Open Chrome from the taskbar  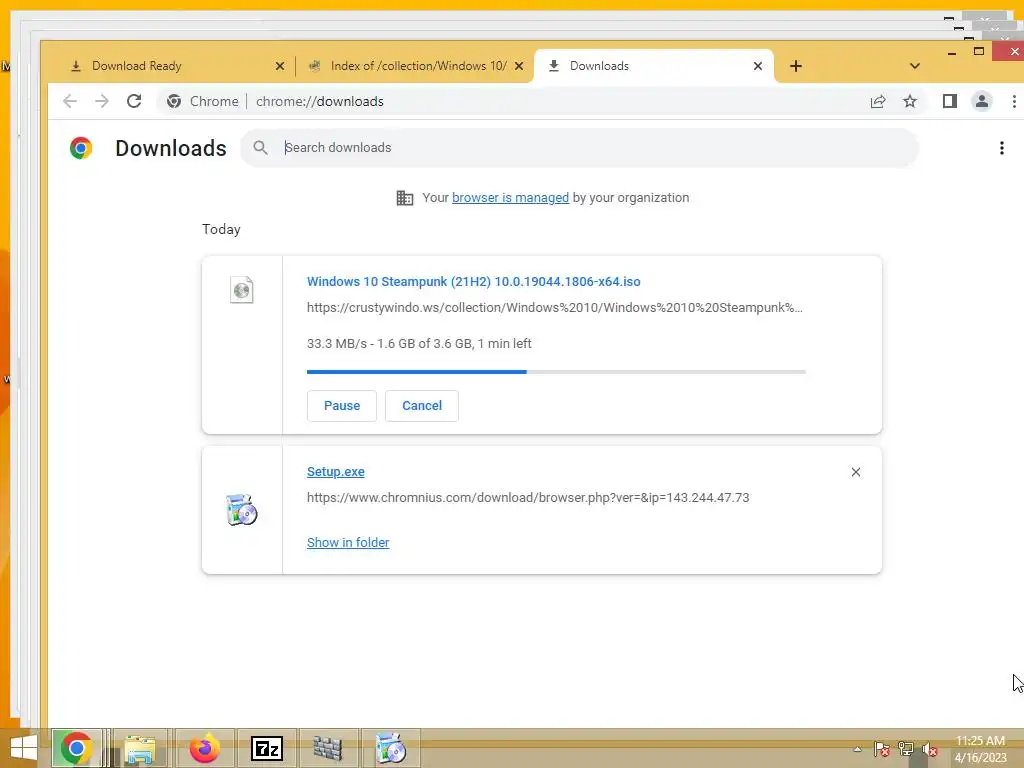tap(76, 748)
